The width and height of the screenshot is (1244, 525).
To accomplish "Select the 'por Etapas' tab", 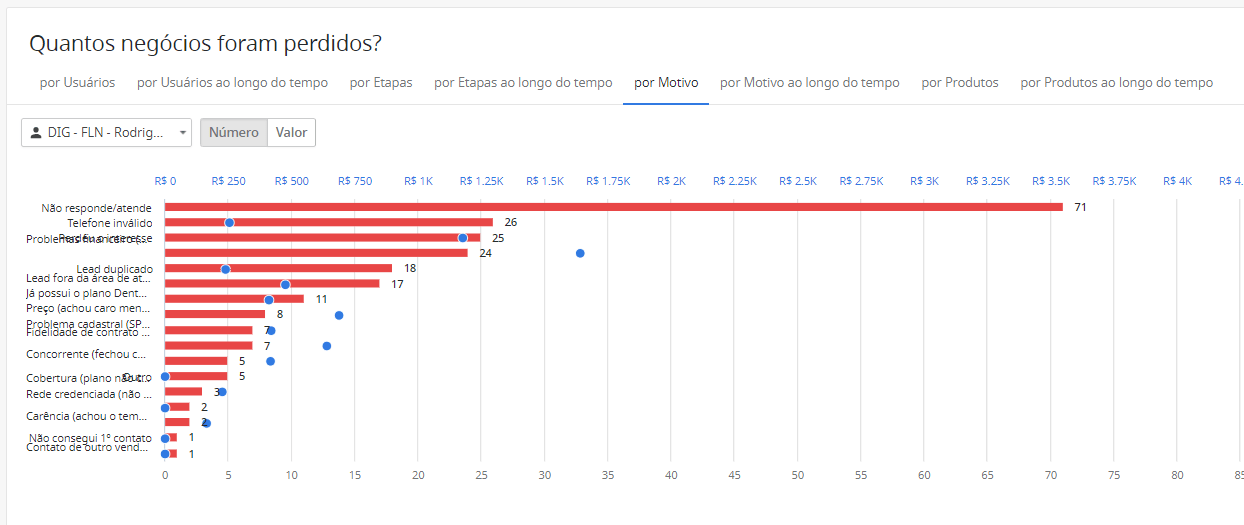I will (x=381, y=83).
